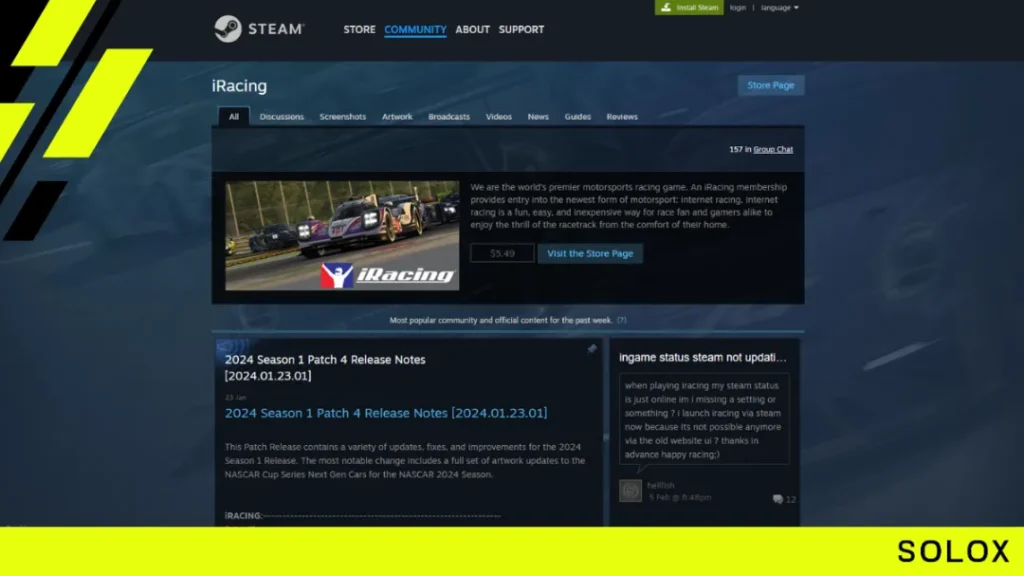Open the COMMUNITY menu

point(415,29)
